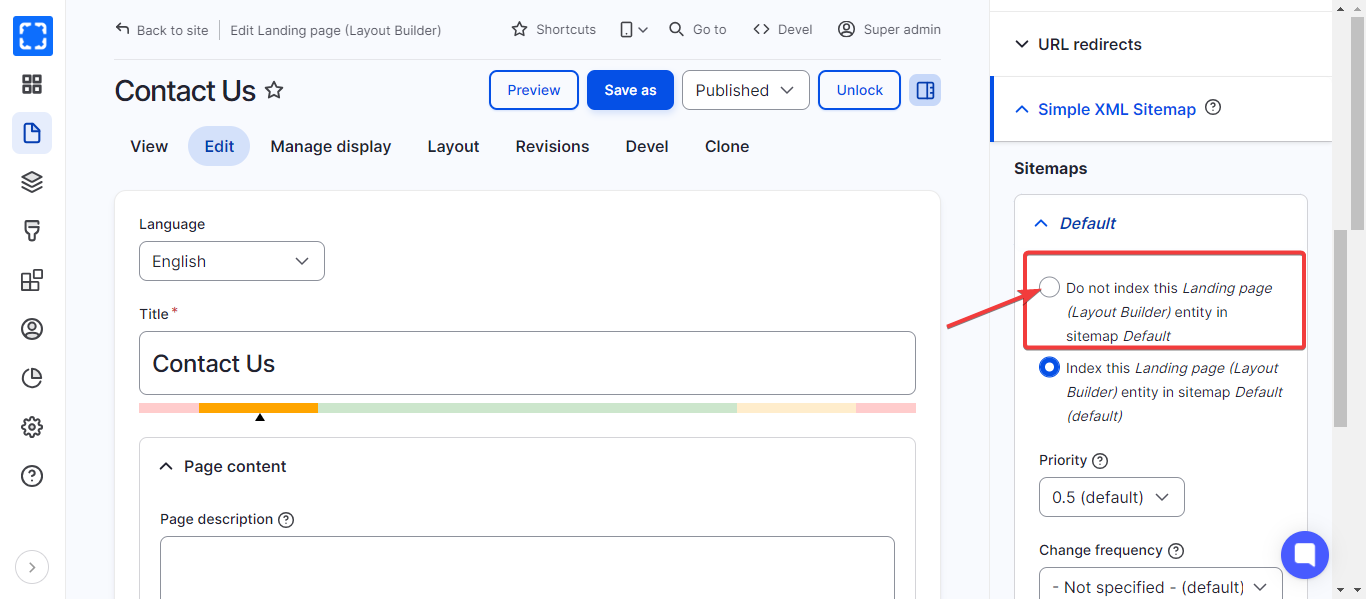Click the Simple XML Sitemap help icon

coord(1213,107)
